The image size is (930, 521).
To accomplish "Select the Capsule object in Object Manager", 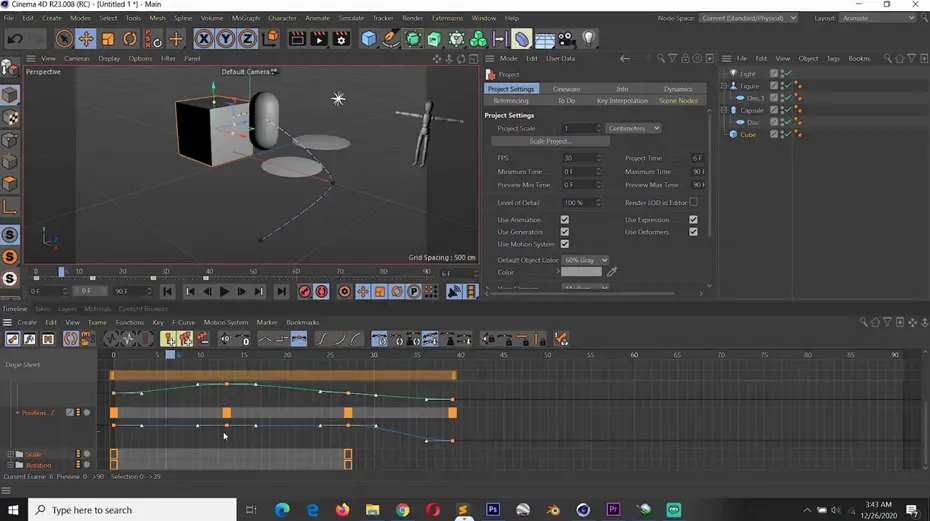I will (x=752, y=110).
